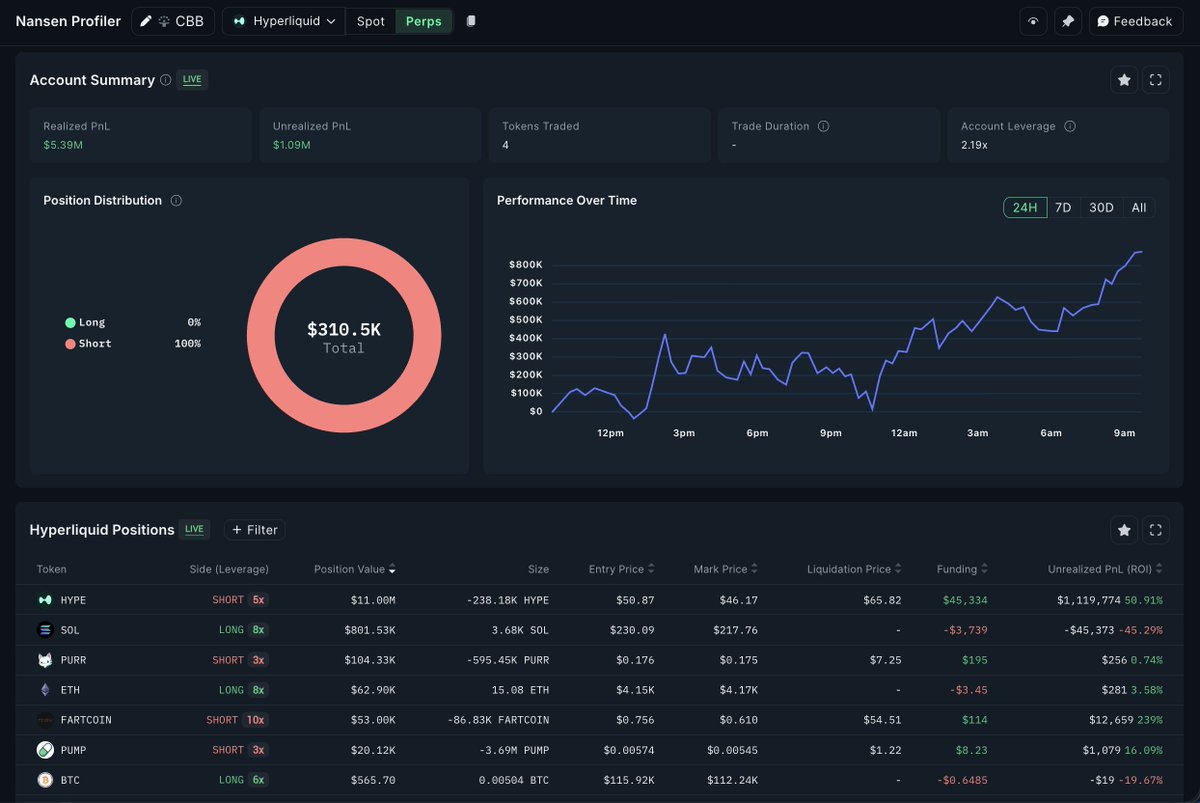Star the Account Summary panel
This screenshot has width=1200, height=803.
pyautogui.click(x=1124, y=80)
